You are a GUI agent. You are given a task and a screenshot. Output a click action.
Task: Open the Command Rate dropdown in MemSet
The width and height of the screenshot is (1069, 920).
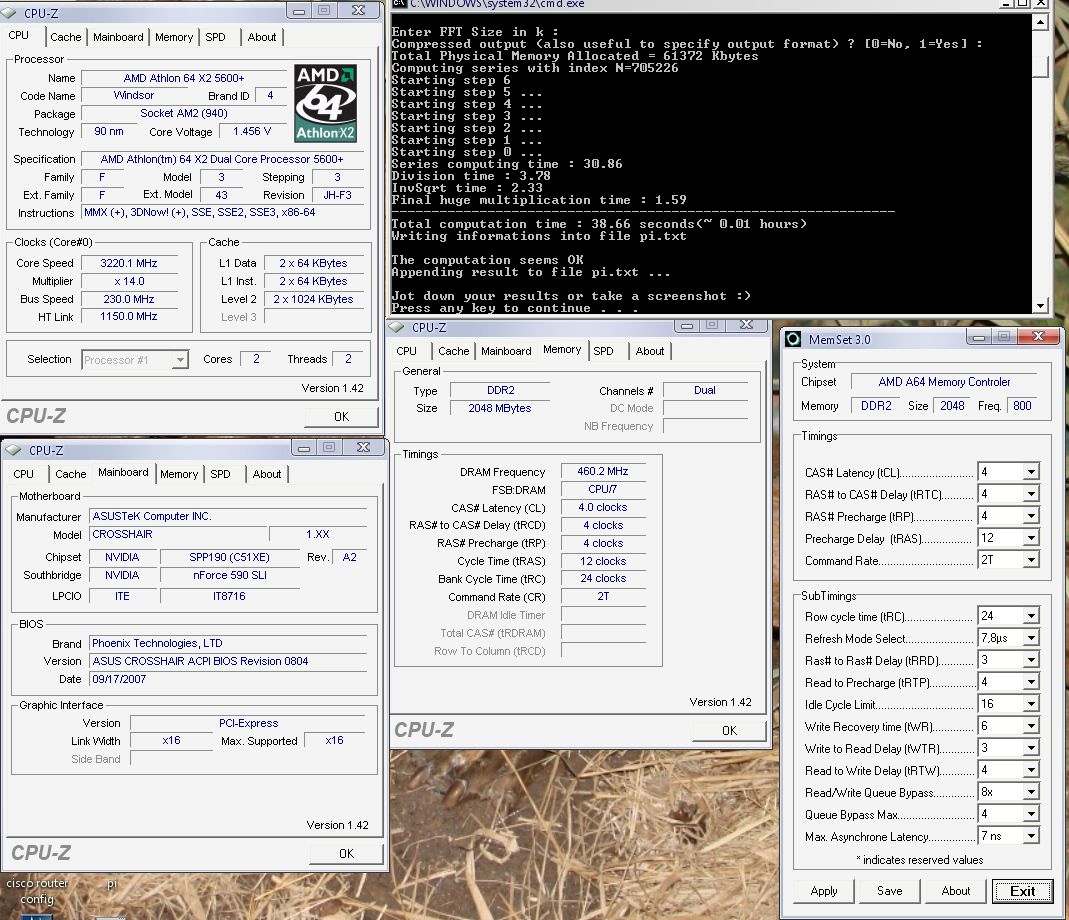tap(1031, 560)
